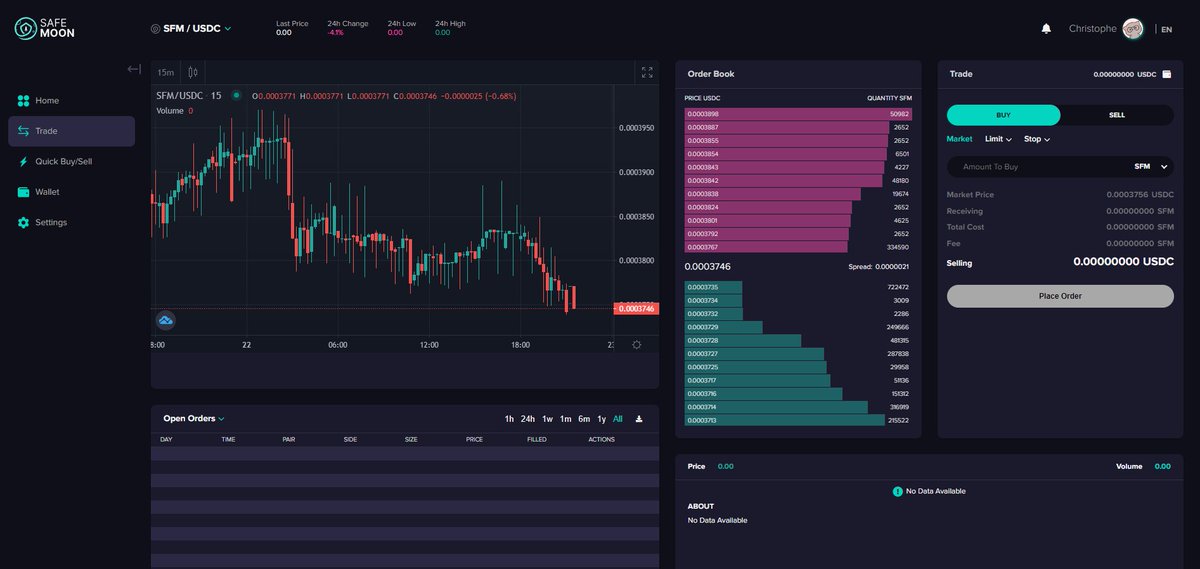
Task: Click the green market status dot on chart
Action: tap(236, 96)
